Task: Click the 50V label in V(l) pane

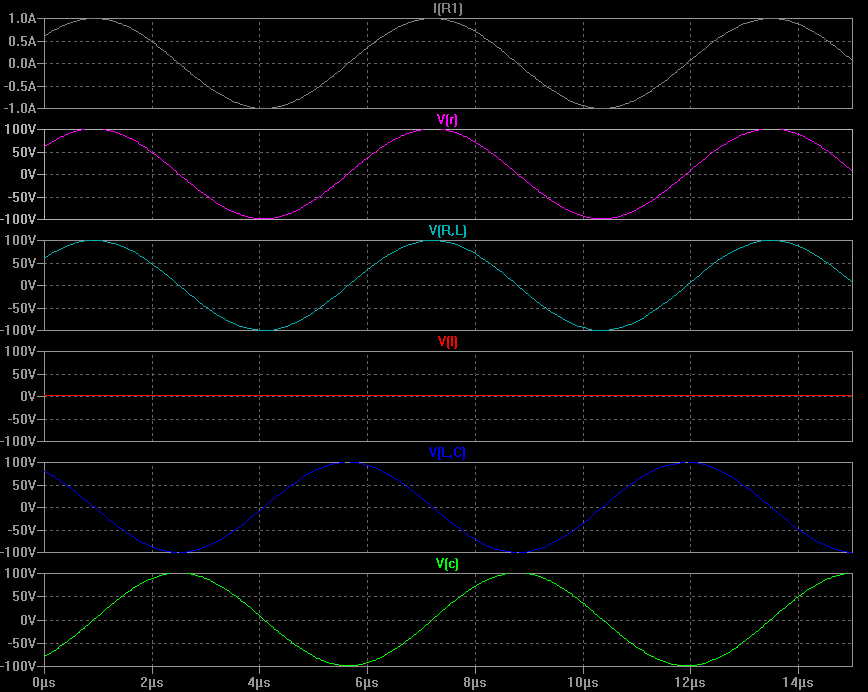Action: (x=24, y=374)
